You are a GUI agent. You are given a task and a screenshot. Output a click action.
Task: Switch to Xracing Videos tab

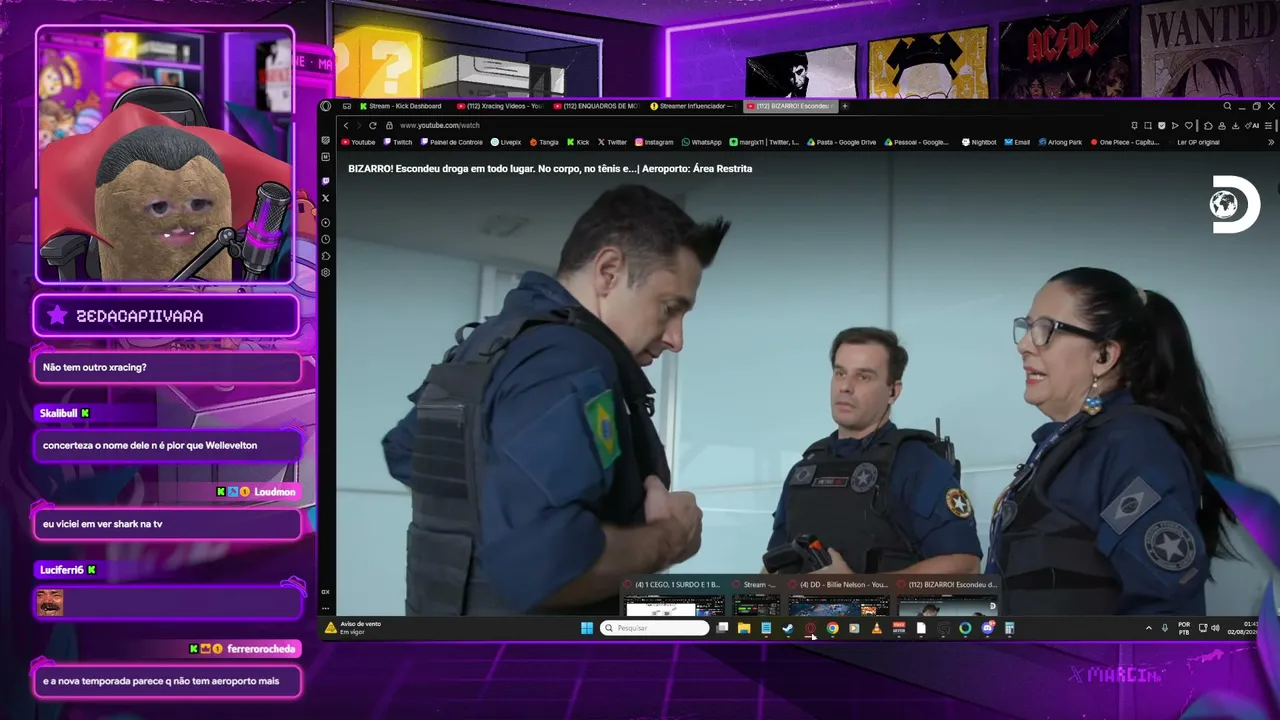pyautogui.click(x=500, y=106)
